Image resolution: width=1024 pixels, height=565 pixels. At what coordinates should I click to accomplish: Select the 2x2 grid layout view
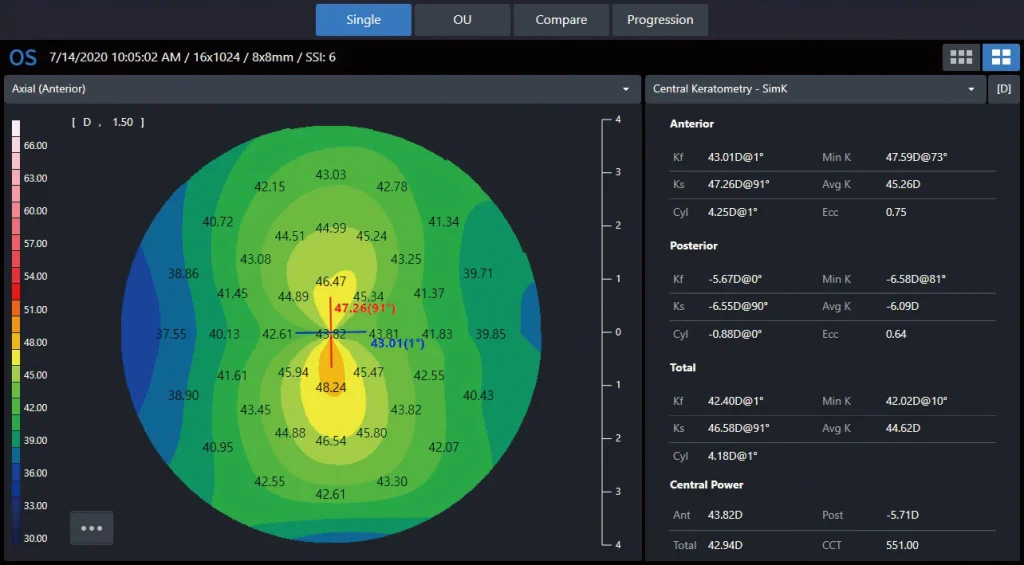click(x=1001, y=57)
